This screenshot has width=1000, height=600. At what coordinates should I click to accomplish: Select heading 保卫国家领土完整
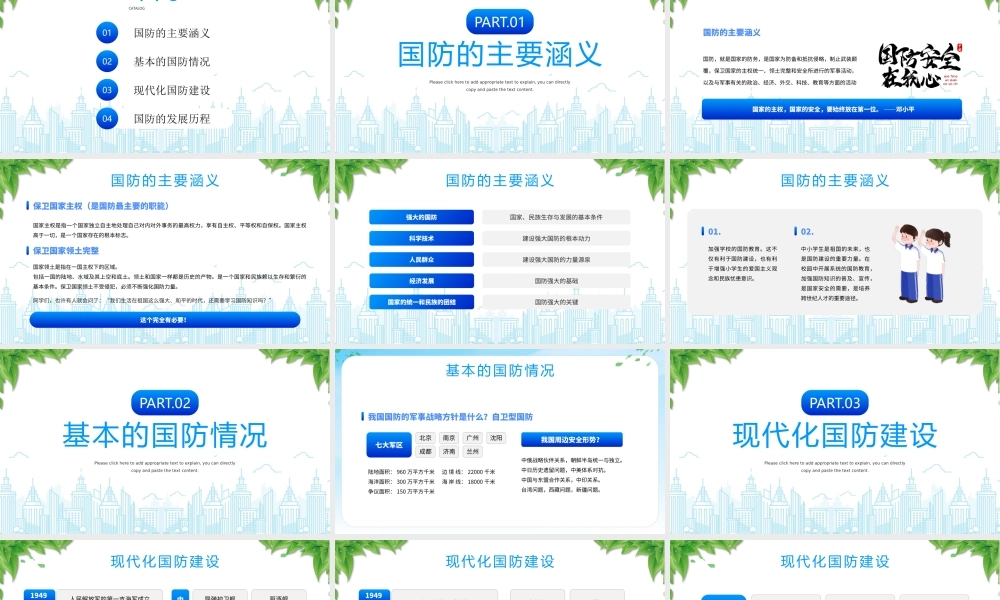(x=66, y=251)
